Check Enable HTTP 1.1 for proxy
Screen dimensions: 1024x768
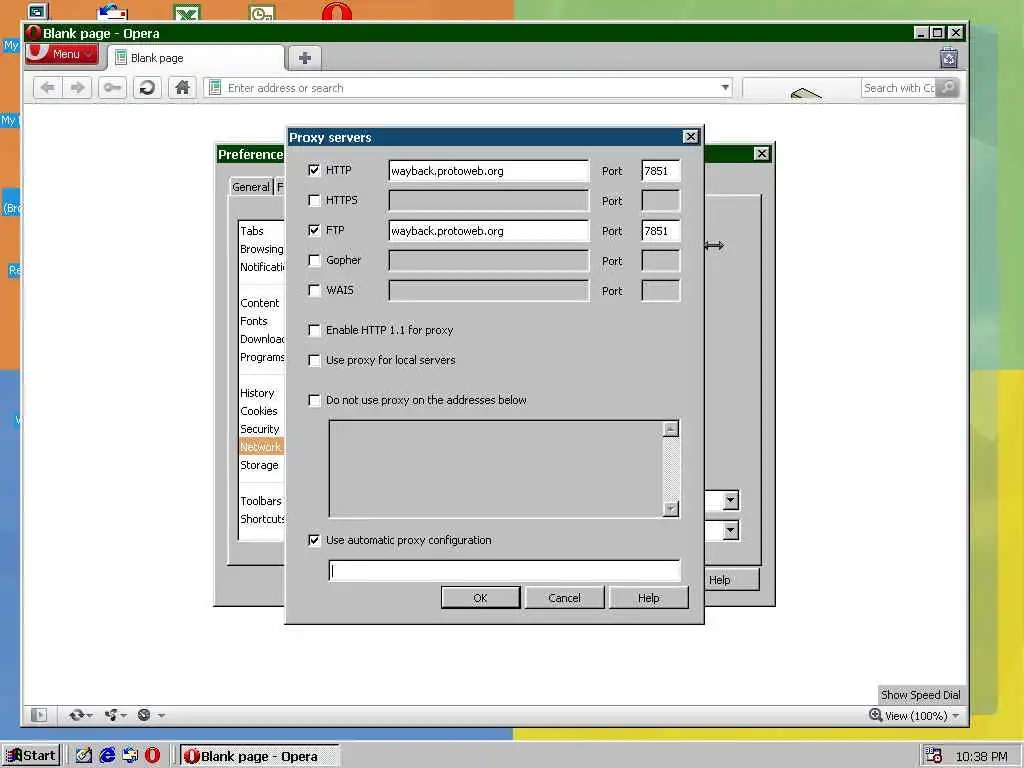click(314, 330)
